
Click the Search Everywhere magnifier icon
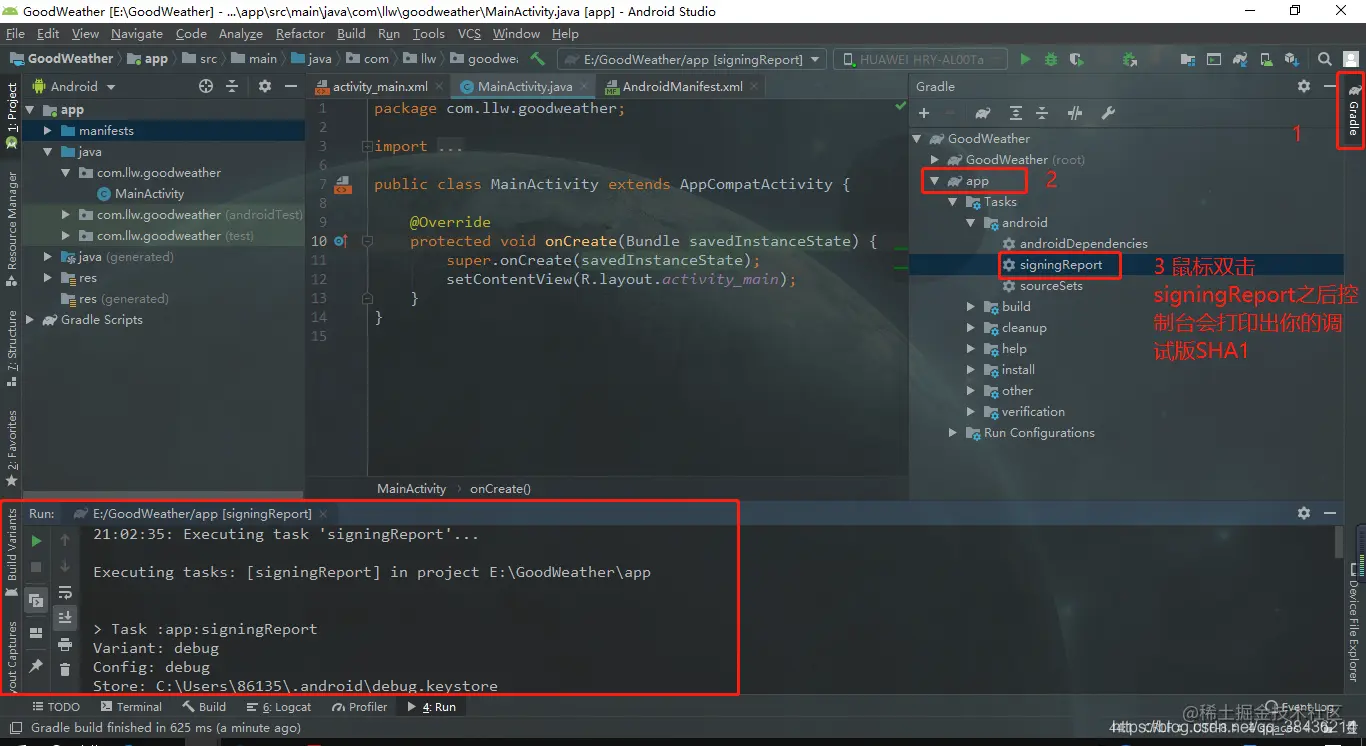(x=1324, y=59)
